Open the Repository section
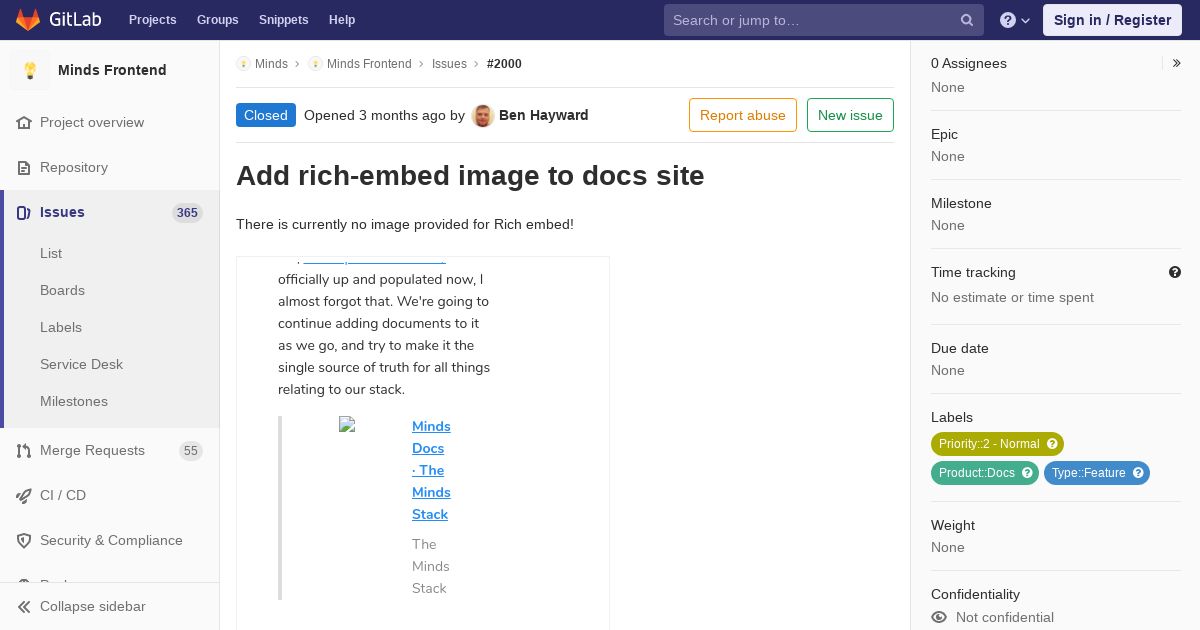The image size is (1200, 630). point(74,167)
